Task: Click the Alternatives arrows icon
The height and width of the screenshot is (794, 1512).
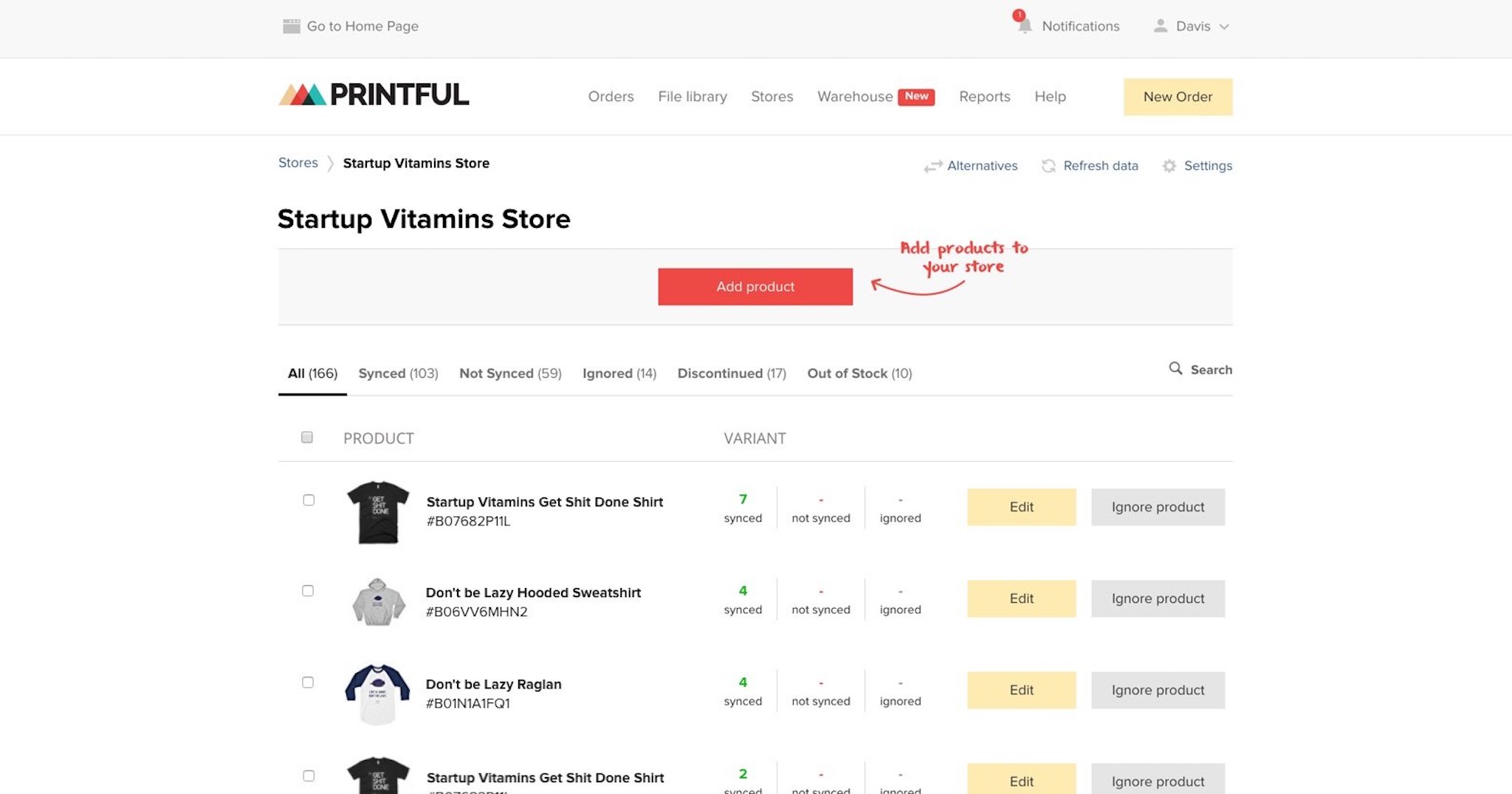Action: coord(932,166)
